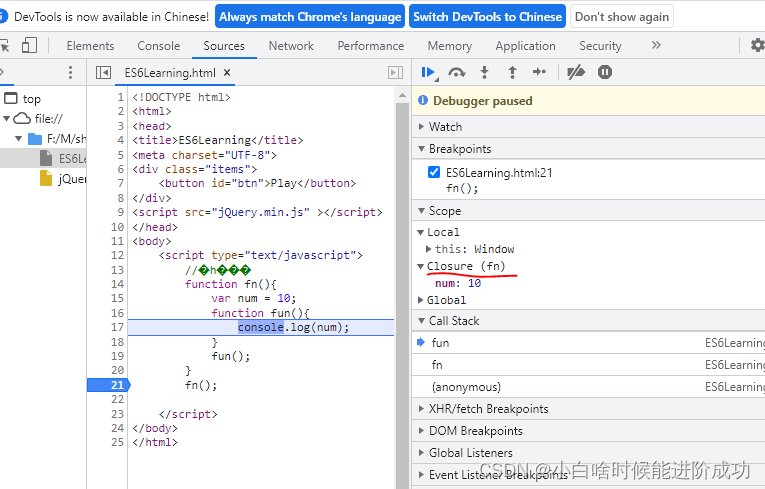Image resolution: width=765 pixels, height=489 pixels.
Task: Collapse the Closure (fn) scope
Action: click(x=421, y=266)
